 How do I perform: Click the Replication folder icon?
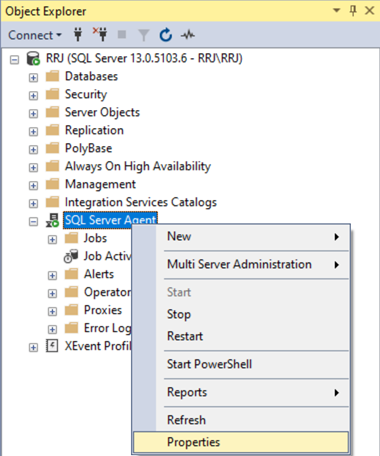point(52,130)
